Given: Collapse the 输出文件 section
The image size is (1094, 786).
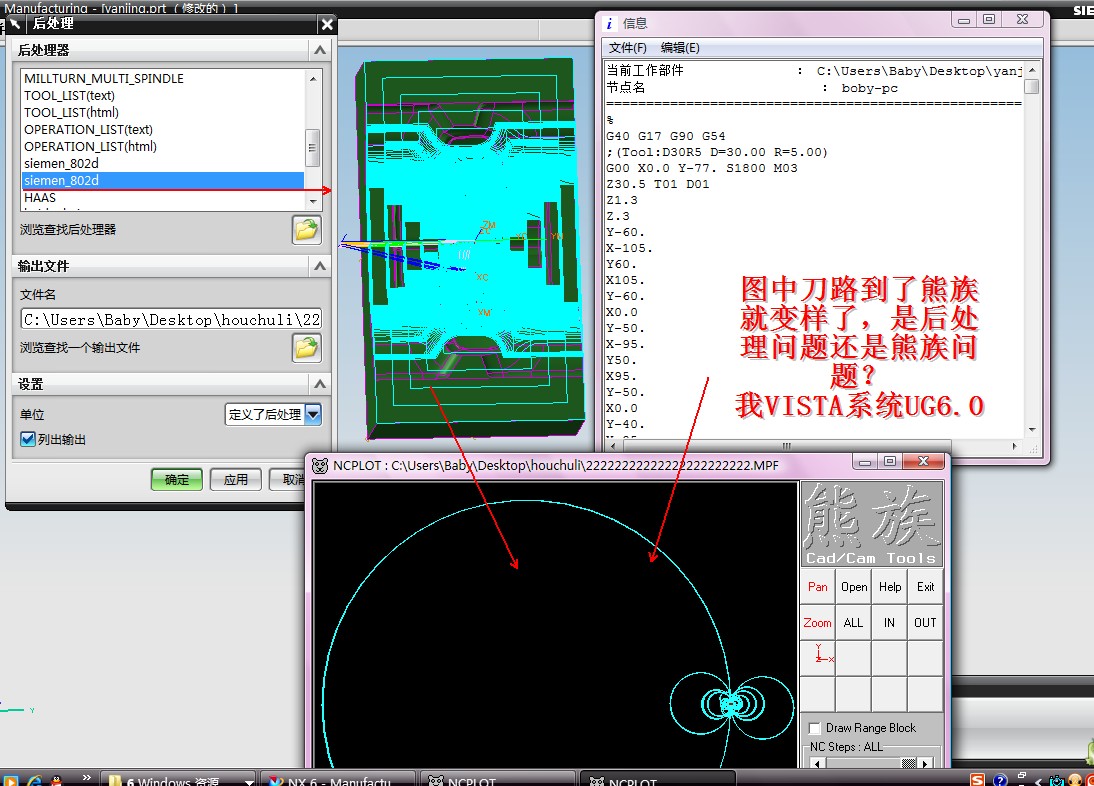Looking at the screenshot, I should tap(320, 266).
